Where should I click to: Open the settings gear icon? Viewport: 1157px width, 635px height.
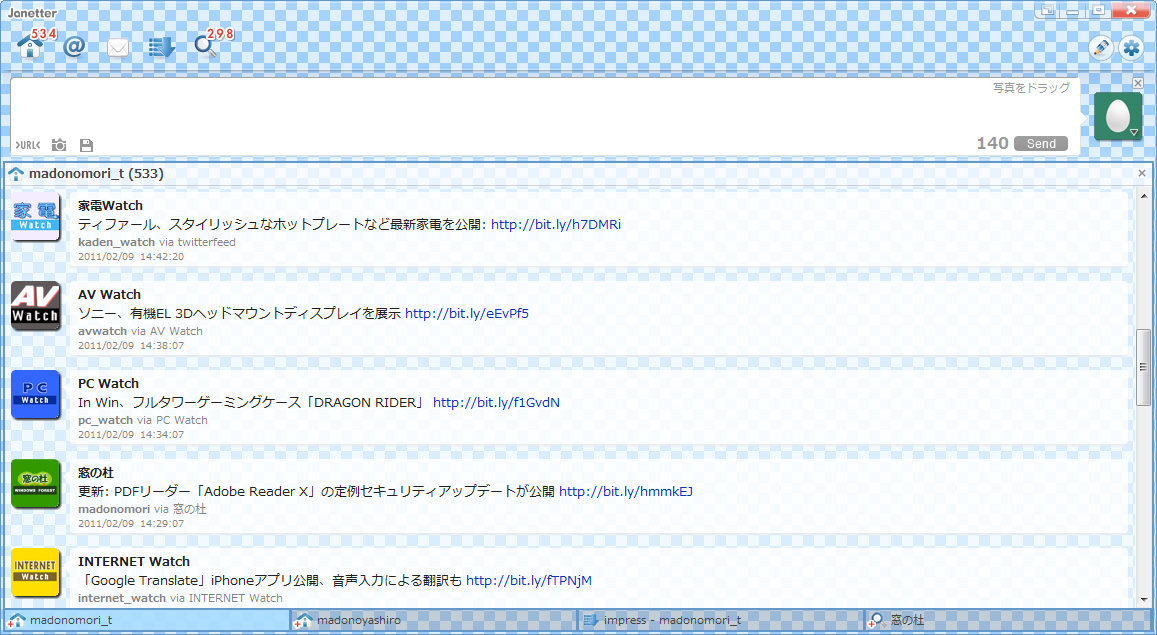[1131, 48]
